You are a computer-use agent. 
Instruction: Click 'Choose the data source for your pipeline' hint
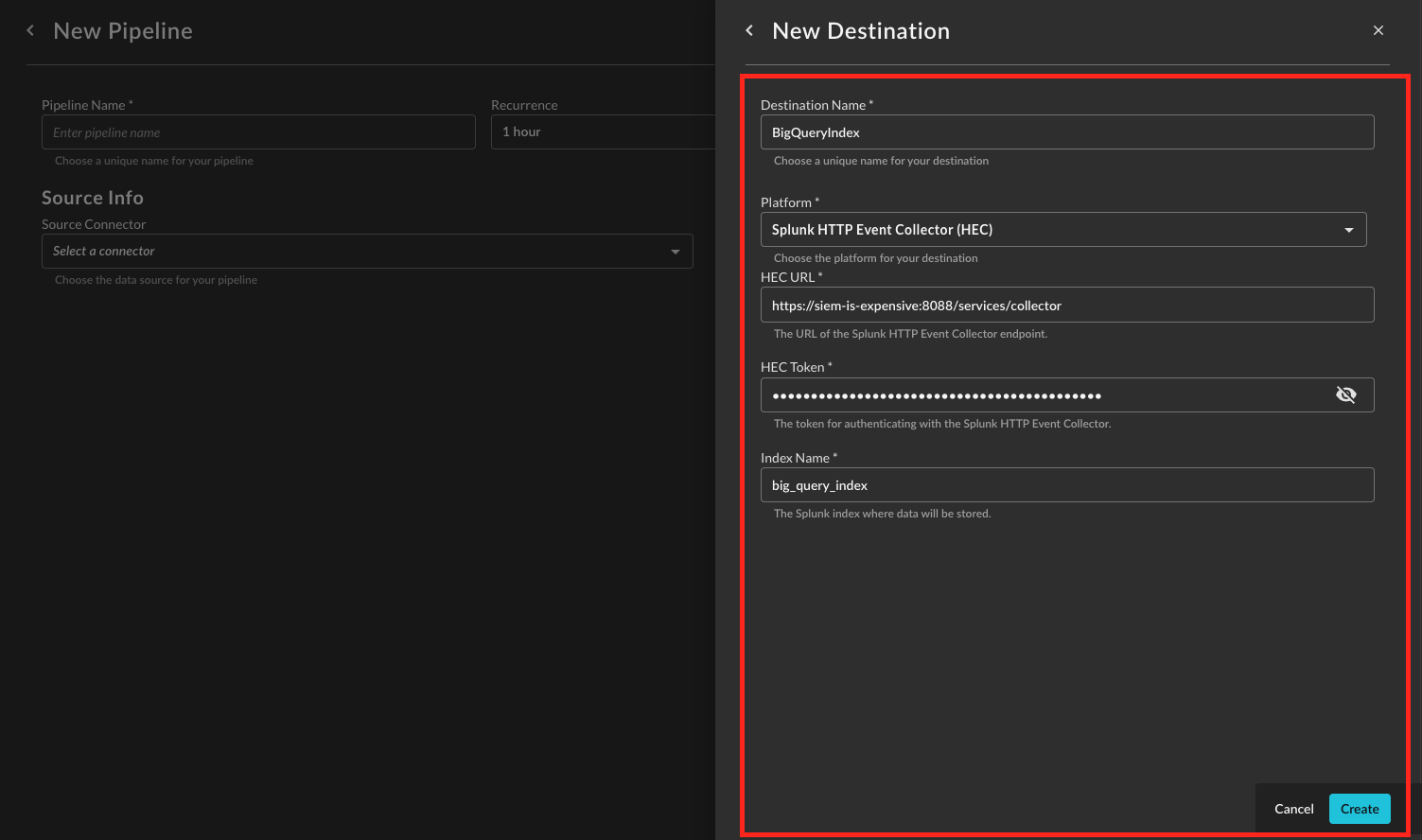click(156, 280)
